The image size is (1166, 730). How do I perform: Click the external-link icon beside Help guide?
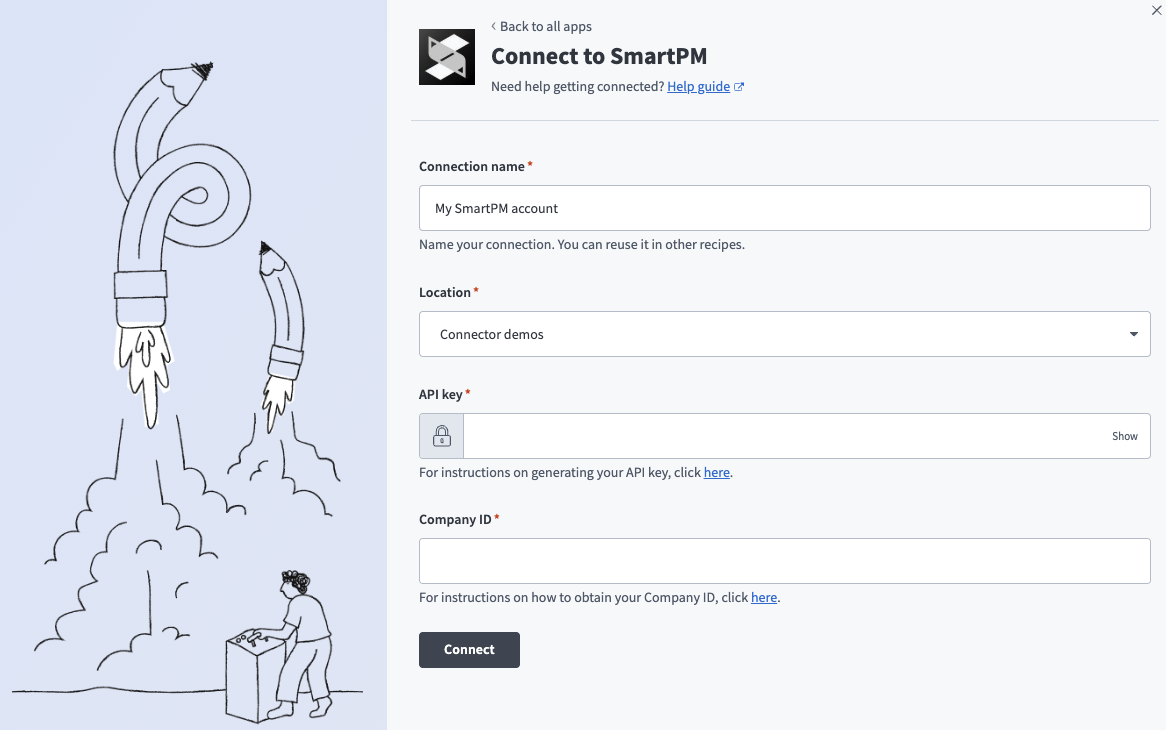point(739,85)
